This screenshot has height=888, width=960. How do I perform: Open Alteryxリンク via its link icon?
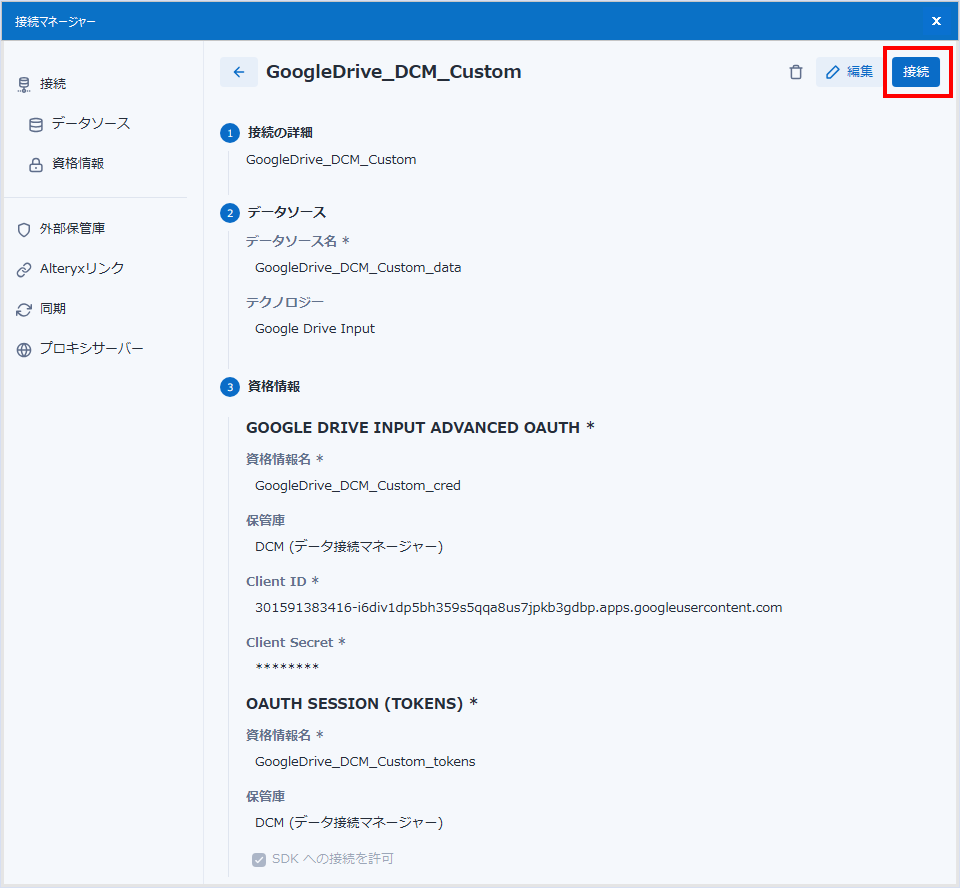24,270
